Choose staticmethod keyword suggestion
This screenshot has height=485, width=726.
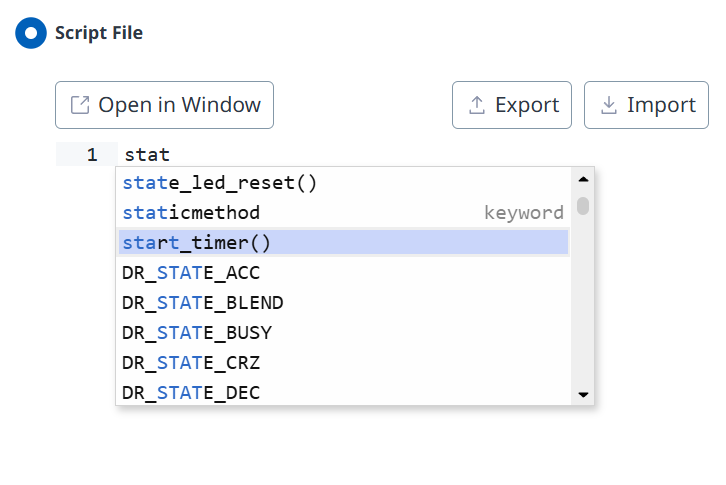[192, 213]
